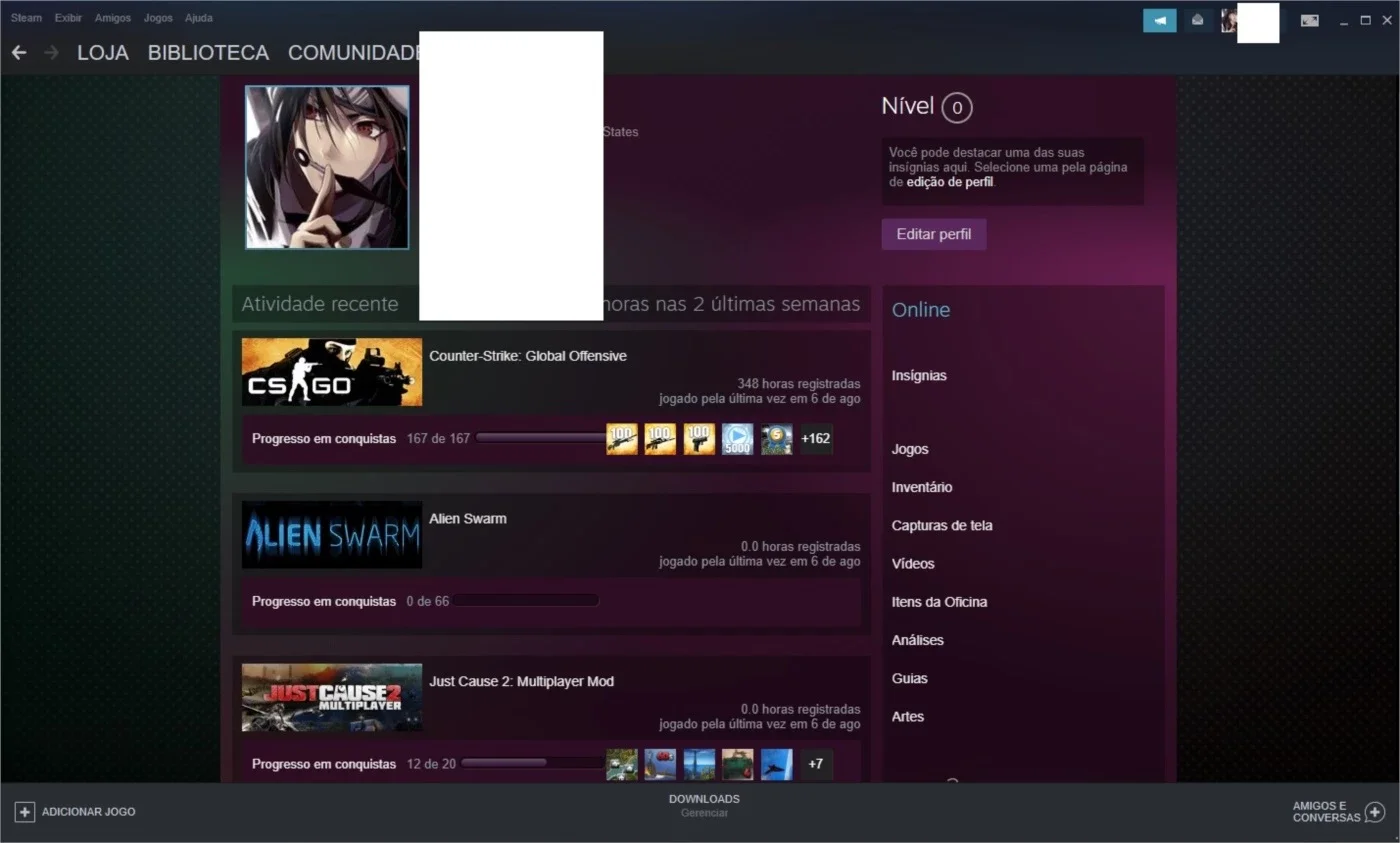
Task: Open the Just Cause 2 Multiplayer banner
Action: tap(332, 697)
